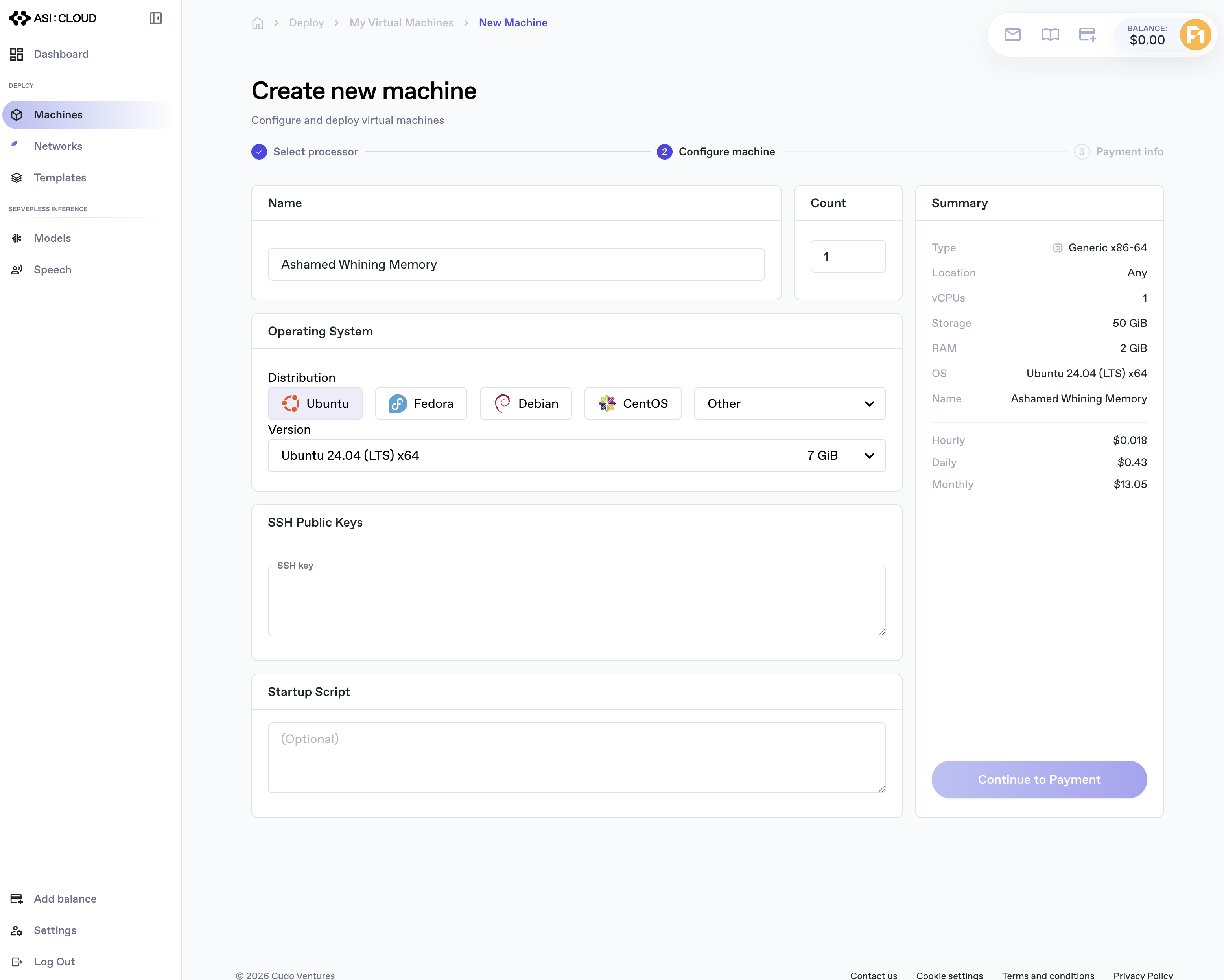Open the documentation book icon
This screenshot has height=980, width=1224.
pyautogui.click(x=1050, y=35)
